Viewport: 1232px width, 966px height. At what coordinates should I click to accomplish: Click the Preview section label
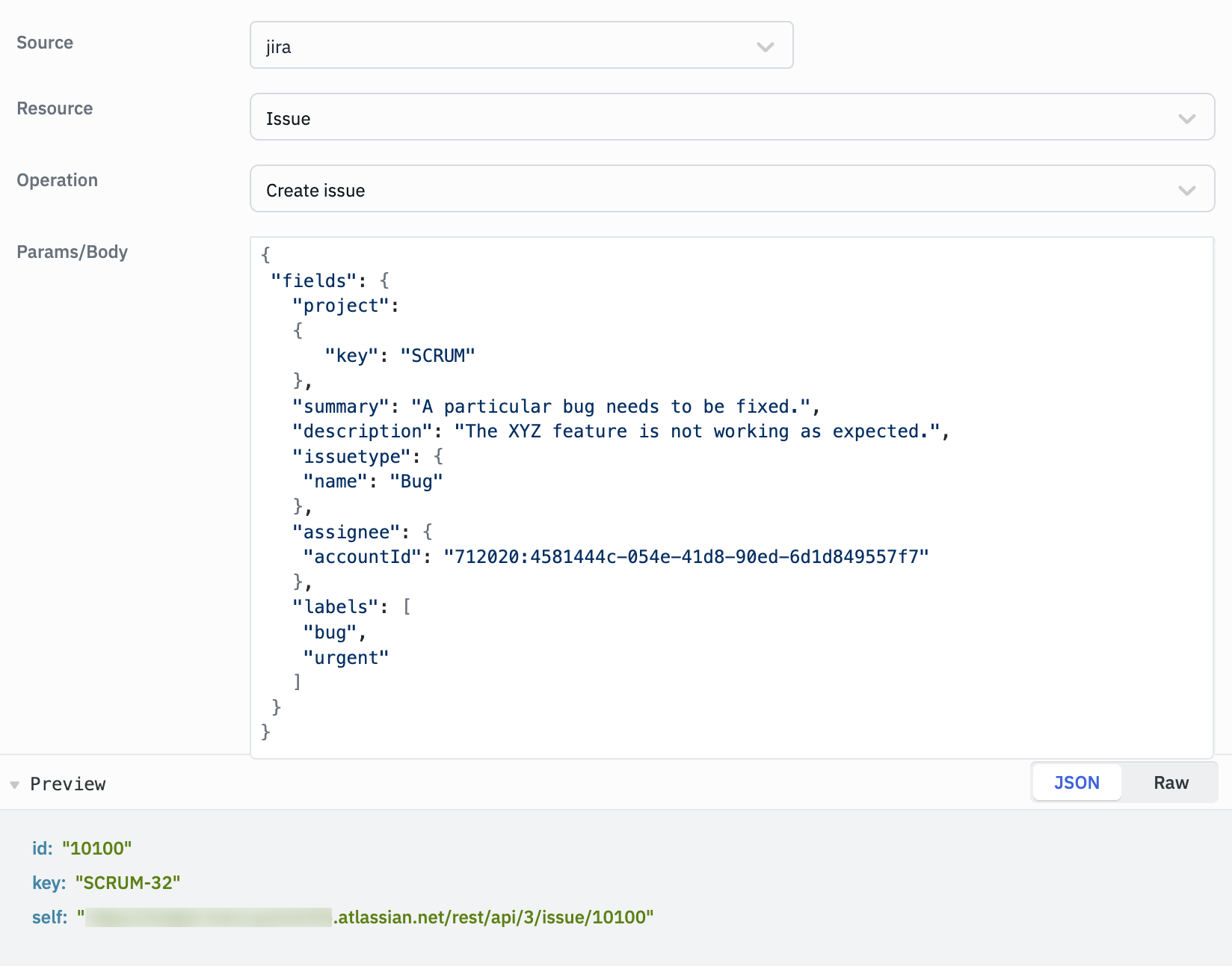tap(68, 784)
